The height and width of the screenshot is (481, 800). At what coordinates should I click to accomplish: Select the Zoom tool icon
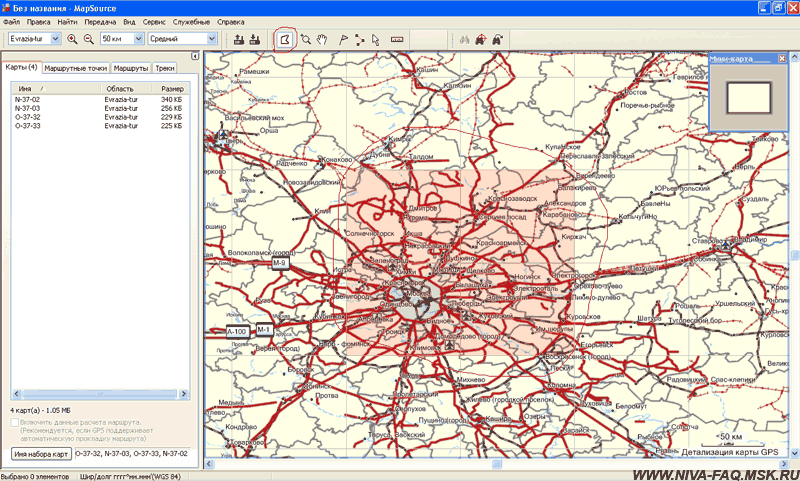306,39
